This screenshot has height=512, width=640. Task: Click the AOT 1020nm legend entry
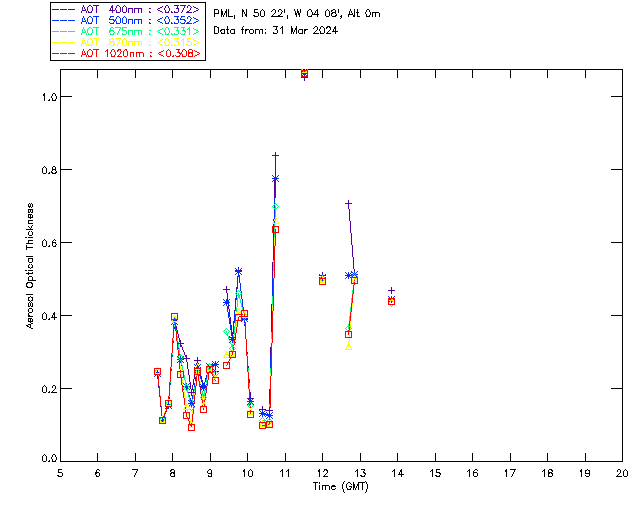(x=126, y=53)
